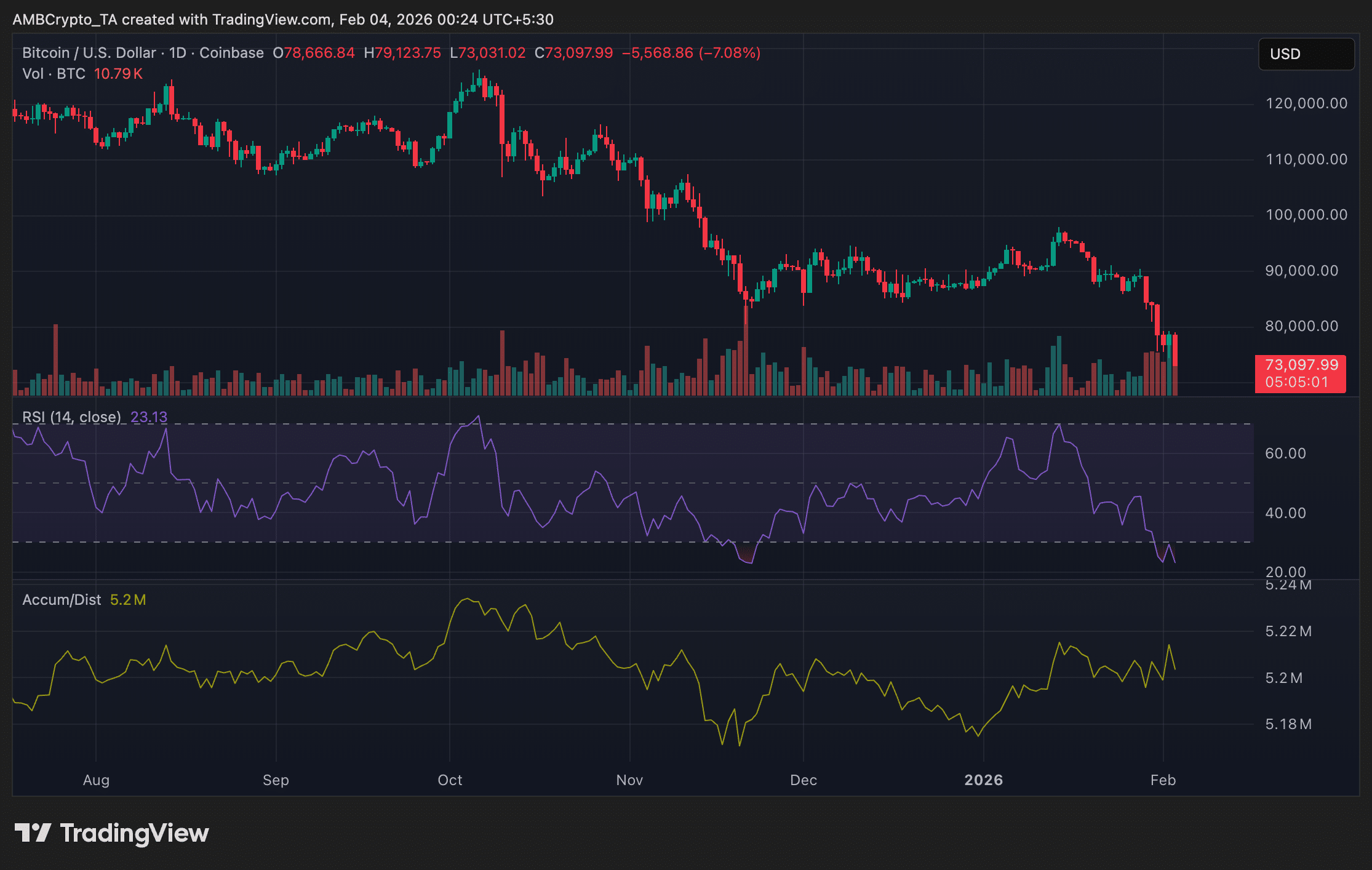Click the Aug label on time axis

pyautogui.click(x=96, y=780)
